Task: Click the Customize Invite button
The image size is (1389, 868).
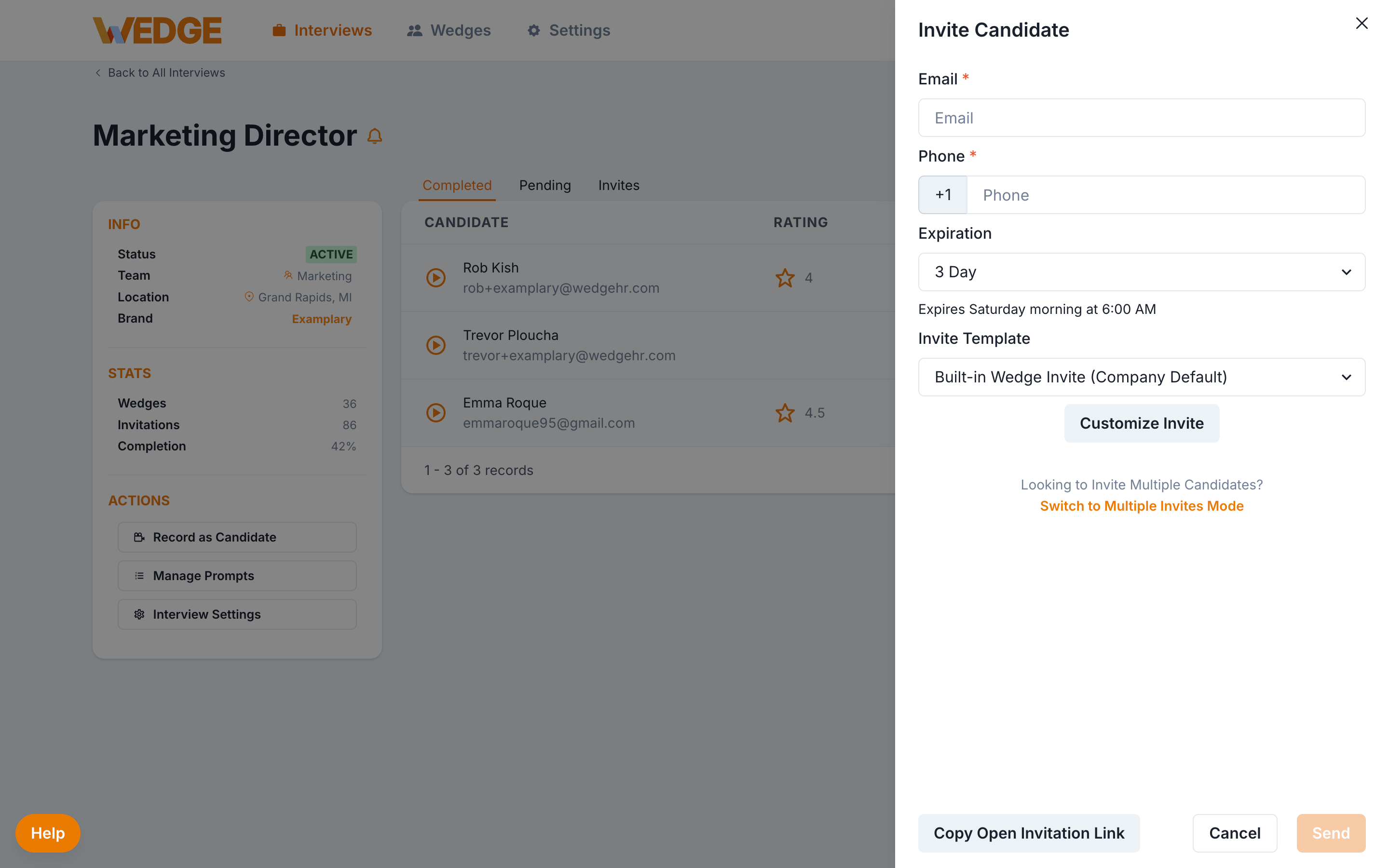Action: [x=1141, y=423]
